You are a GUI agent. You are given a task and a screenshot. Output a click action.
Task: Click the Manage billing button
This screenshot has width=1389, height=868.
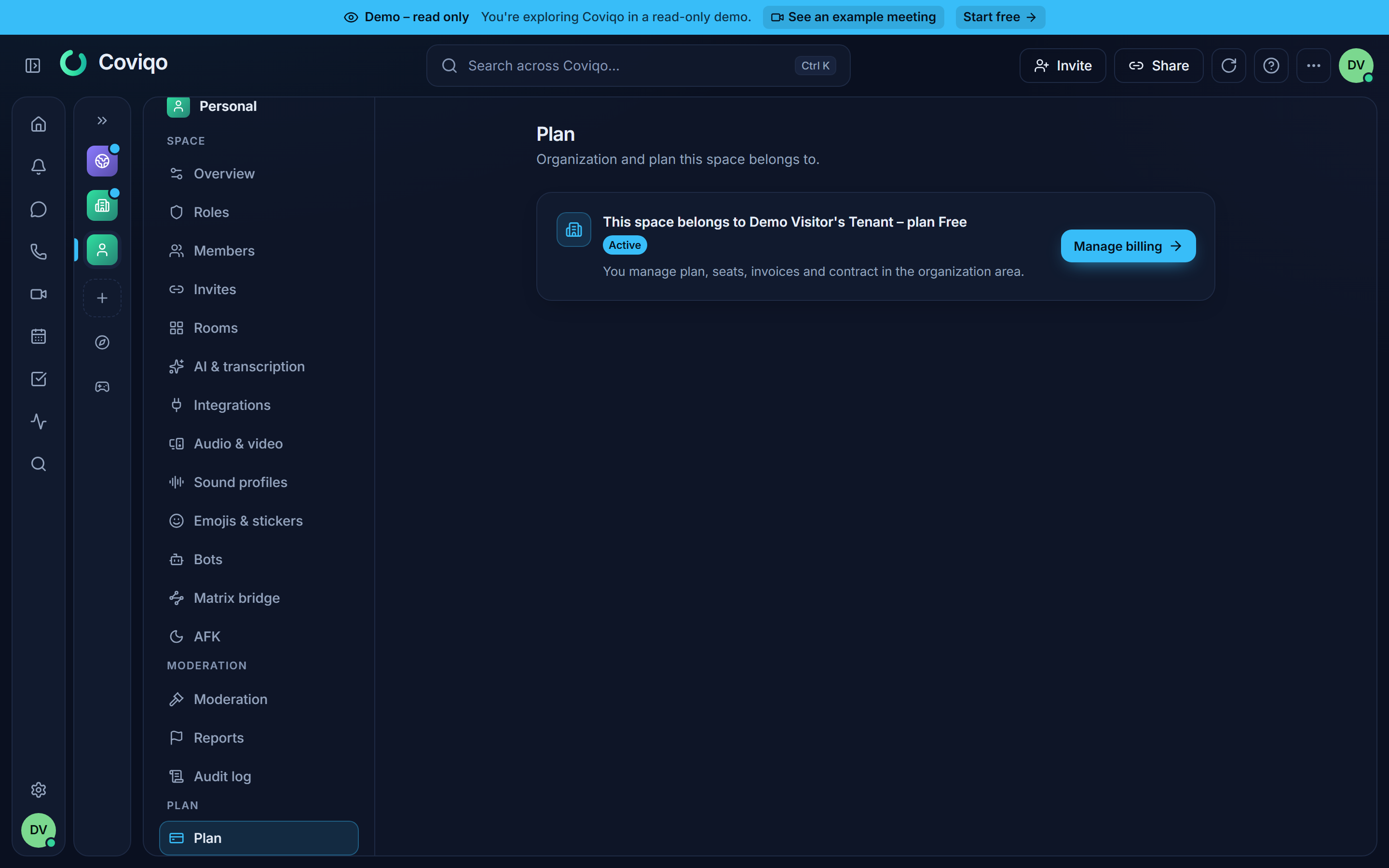coord(1128,246)
